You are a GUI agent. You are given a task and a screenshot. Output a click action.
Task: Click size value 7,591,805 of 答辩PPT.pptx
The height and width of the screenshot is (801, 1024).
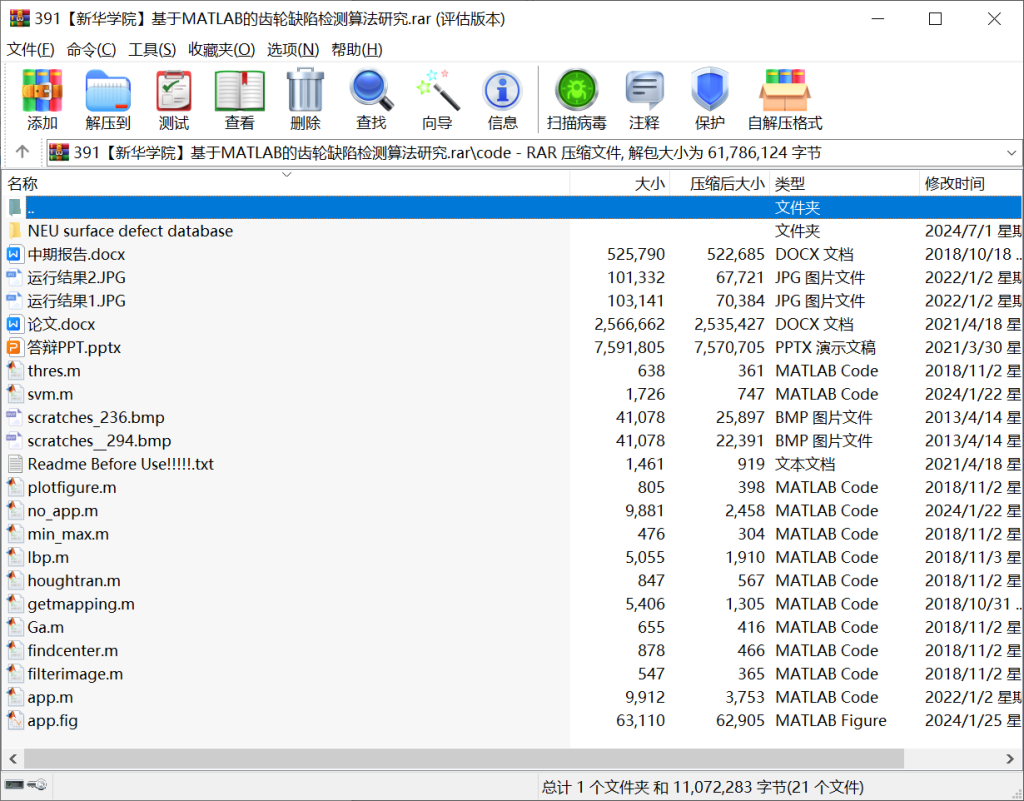(x=630, y=347)
